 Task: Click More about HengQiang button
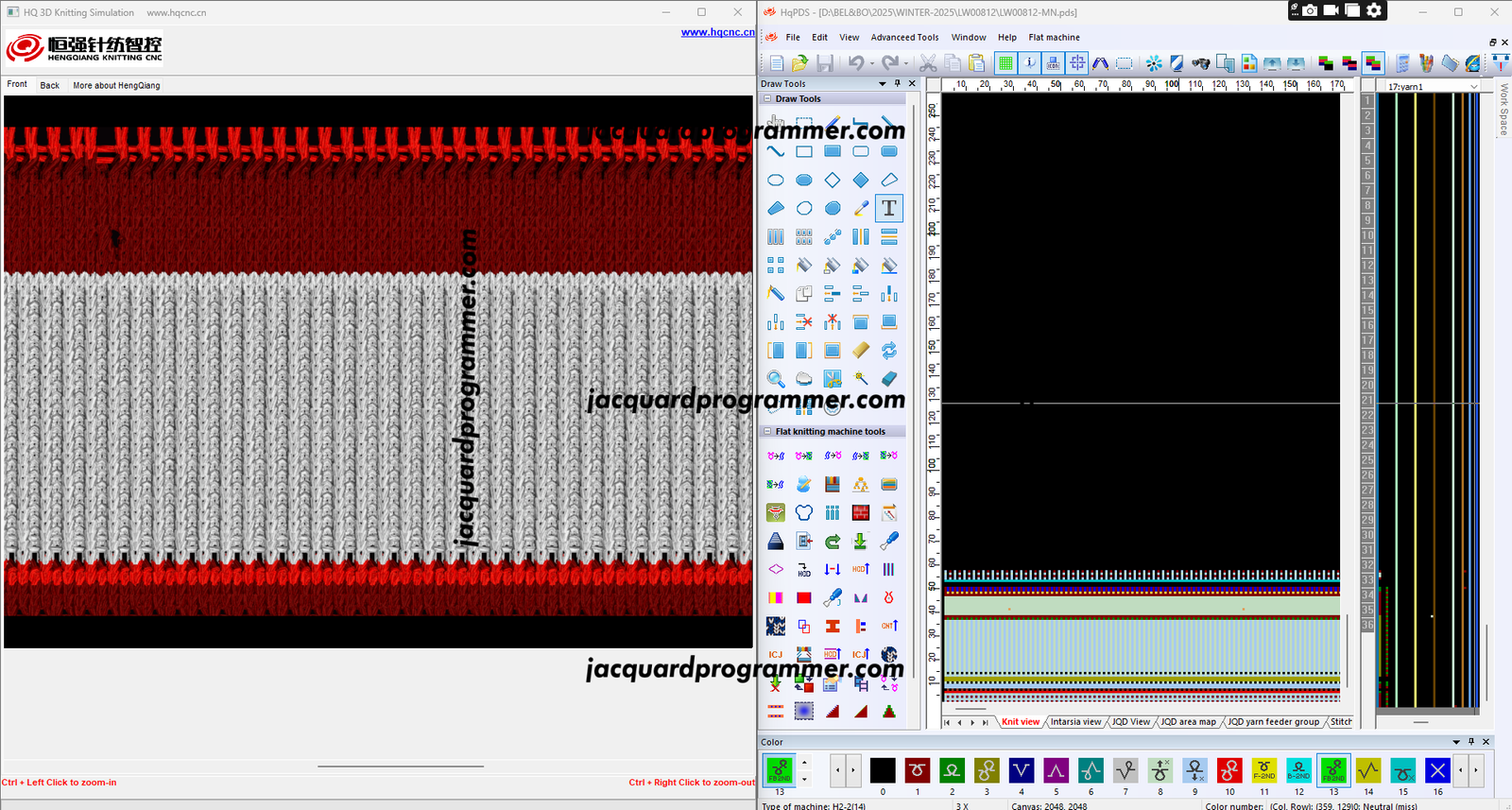pos(116,85)
